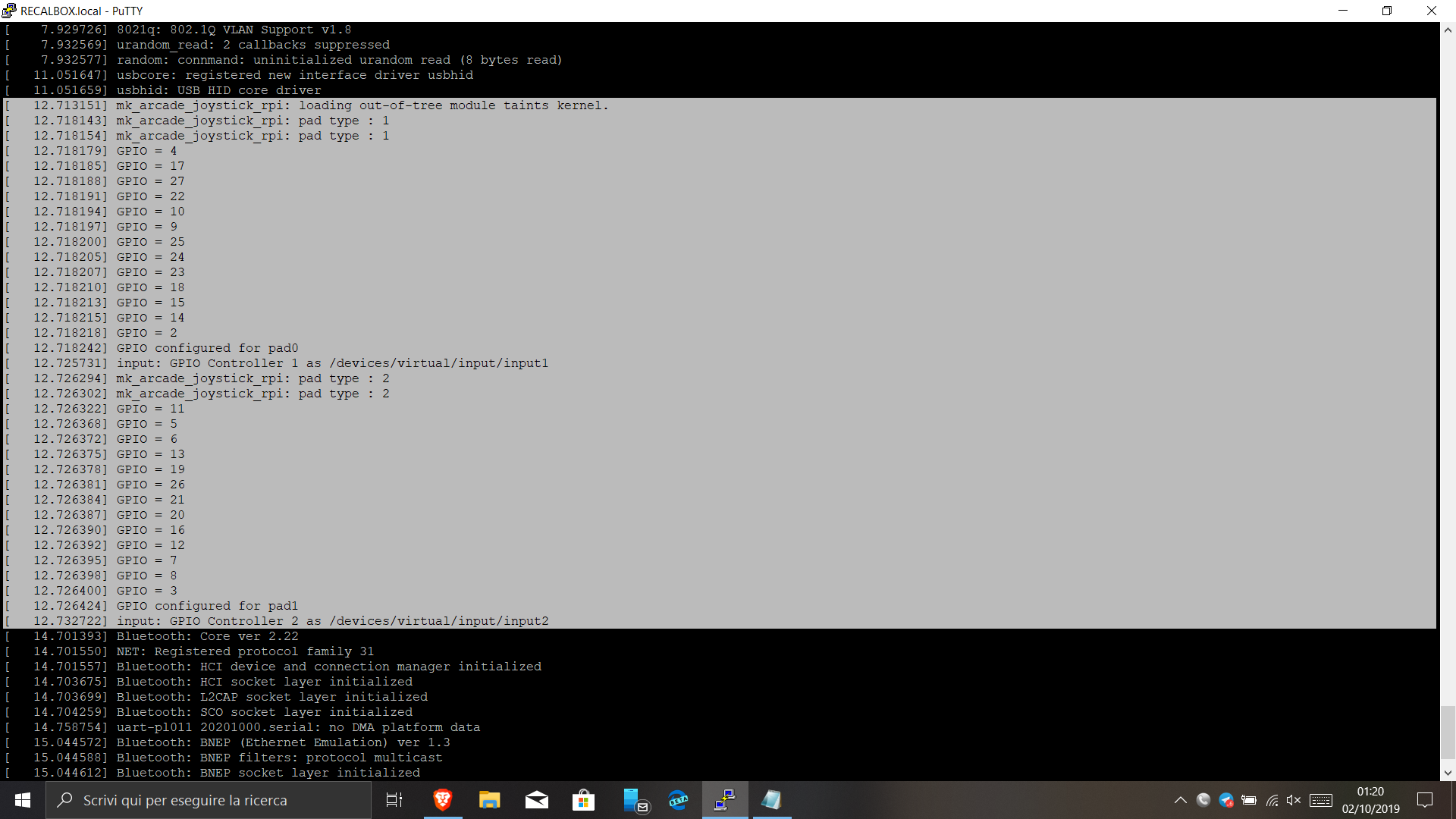Open the unknown blue app taskbar icon

(x=632, y=800)
